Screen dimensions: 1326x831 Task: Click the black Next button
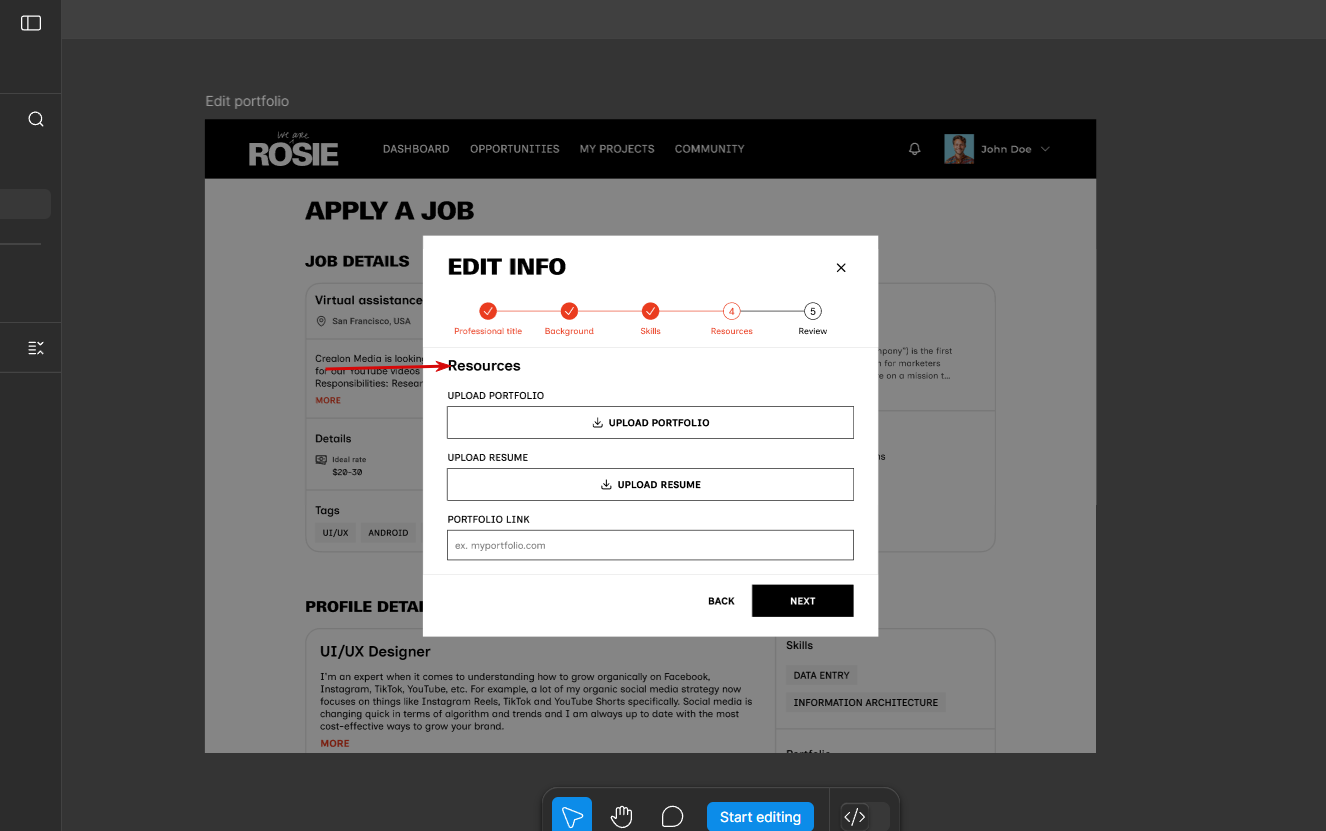803,601
